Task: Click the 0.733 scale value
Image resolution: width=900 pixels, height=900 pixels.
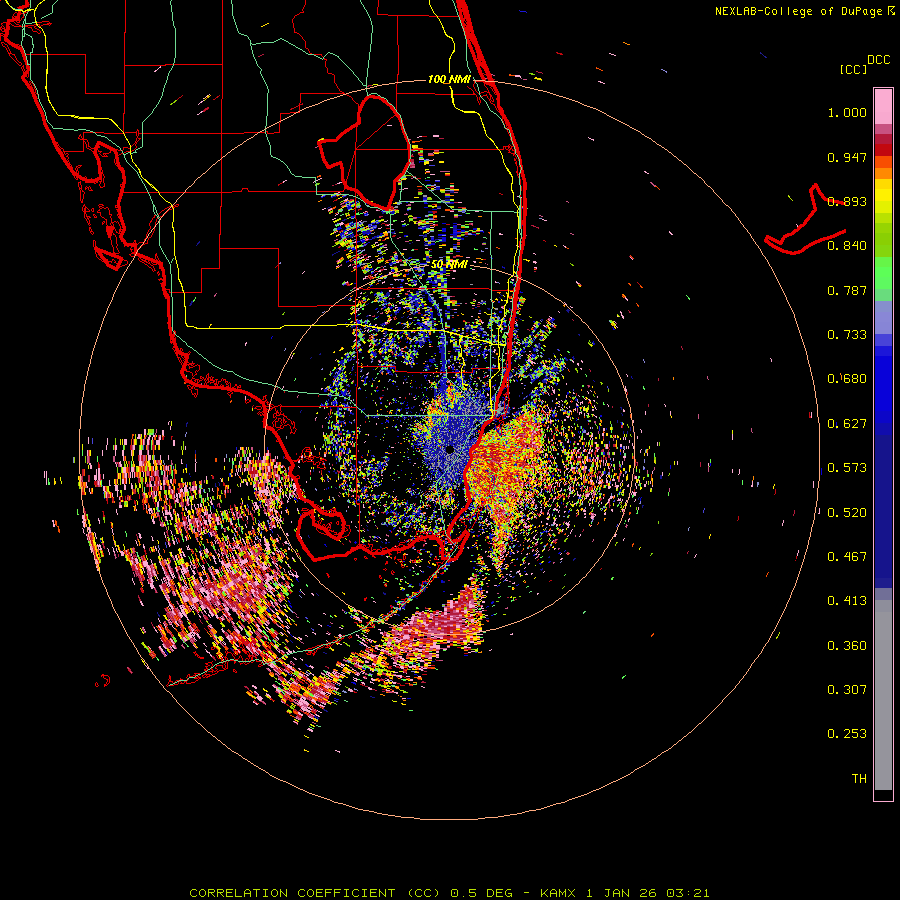Action: [847, 335]
